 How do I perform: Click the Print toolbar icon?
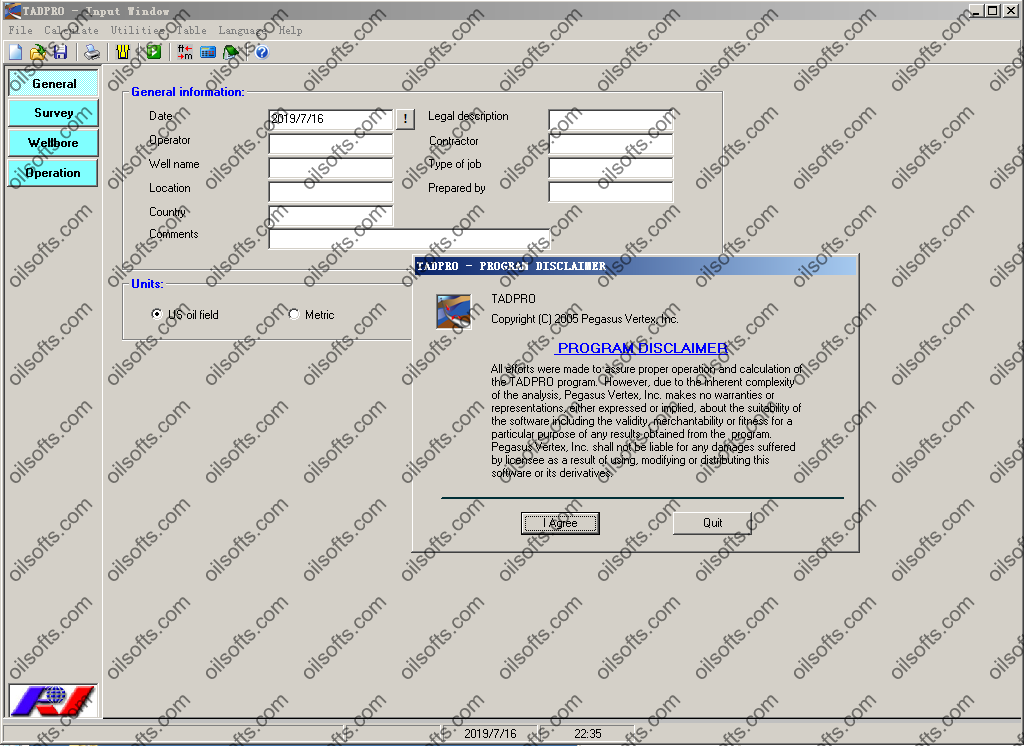point(92,52)
